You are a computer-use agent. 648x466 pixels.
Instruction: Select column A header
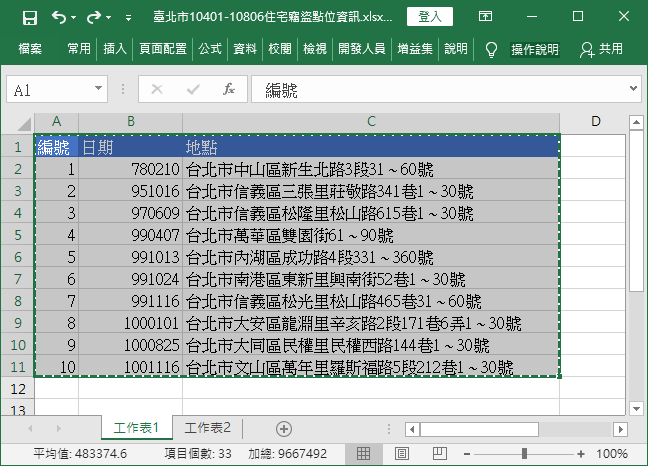tap(56, 121)
